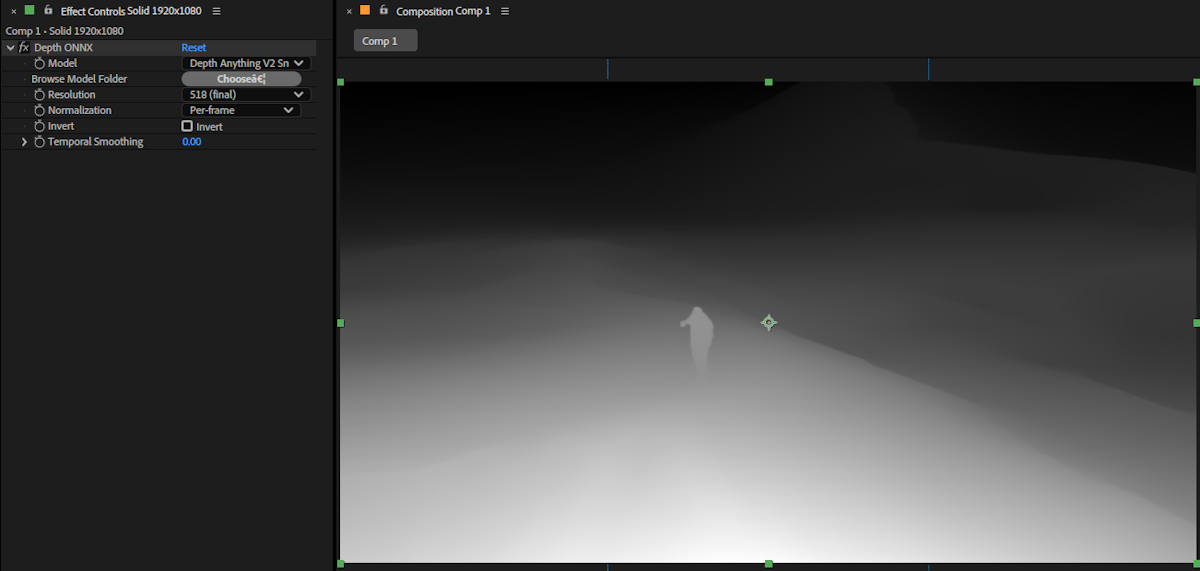Toggle the Invert property stopwatch icon
1200x571 pixels.
tap(40, 127)
